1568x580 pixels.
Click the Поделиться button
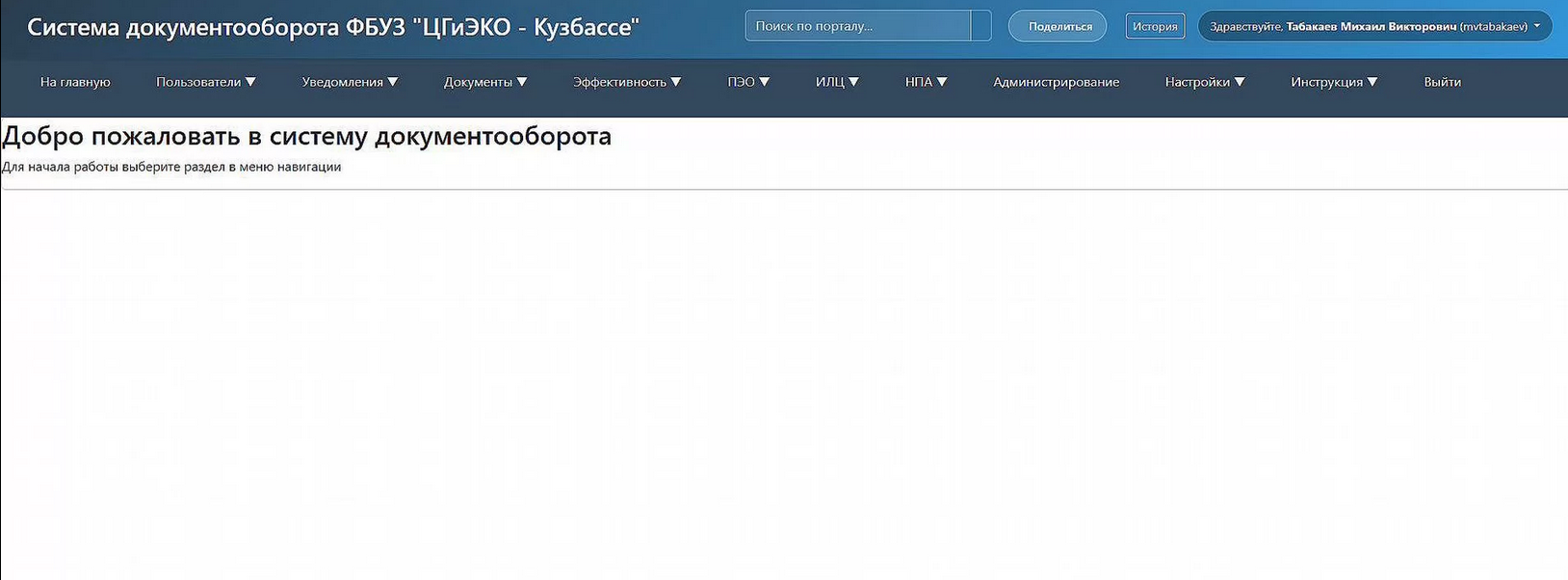point(1058,26)
